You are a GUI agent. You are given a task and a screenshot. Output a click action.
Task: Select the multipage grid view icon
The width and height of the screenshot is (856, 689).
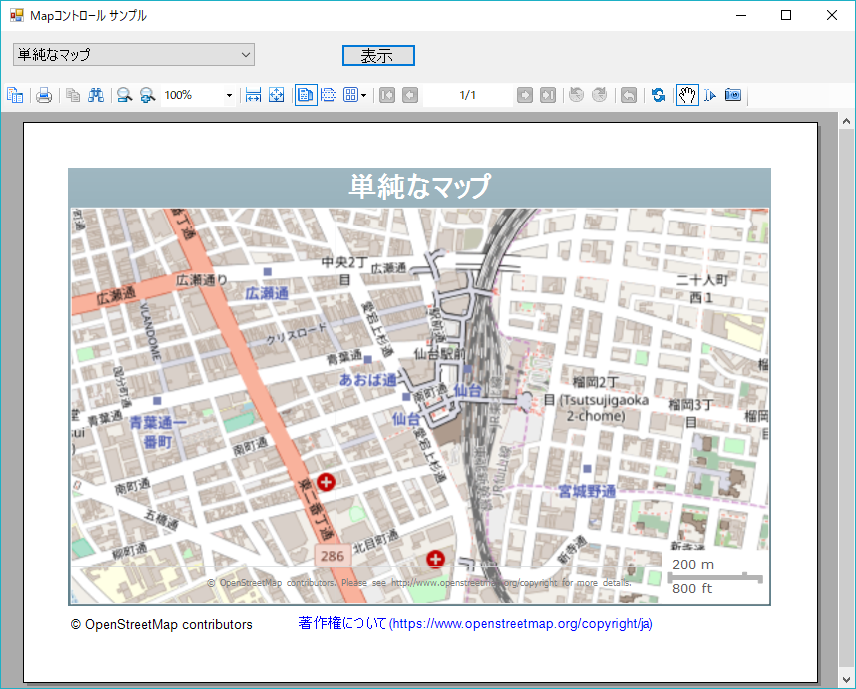[350, 95]
